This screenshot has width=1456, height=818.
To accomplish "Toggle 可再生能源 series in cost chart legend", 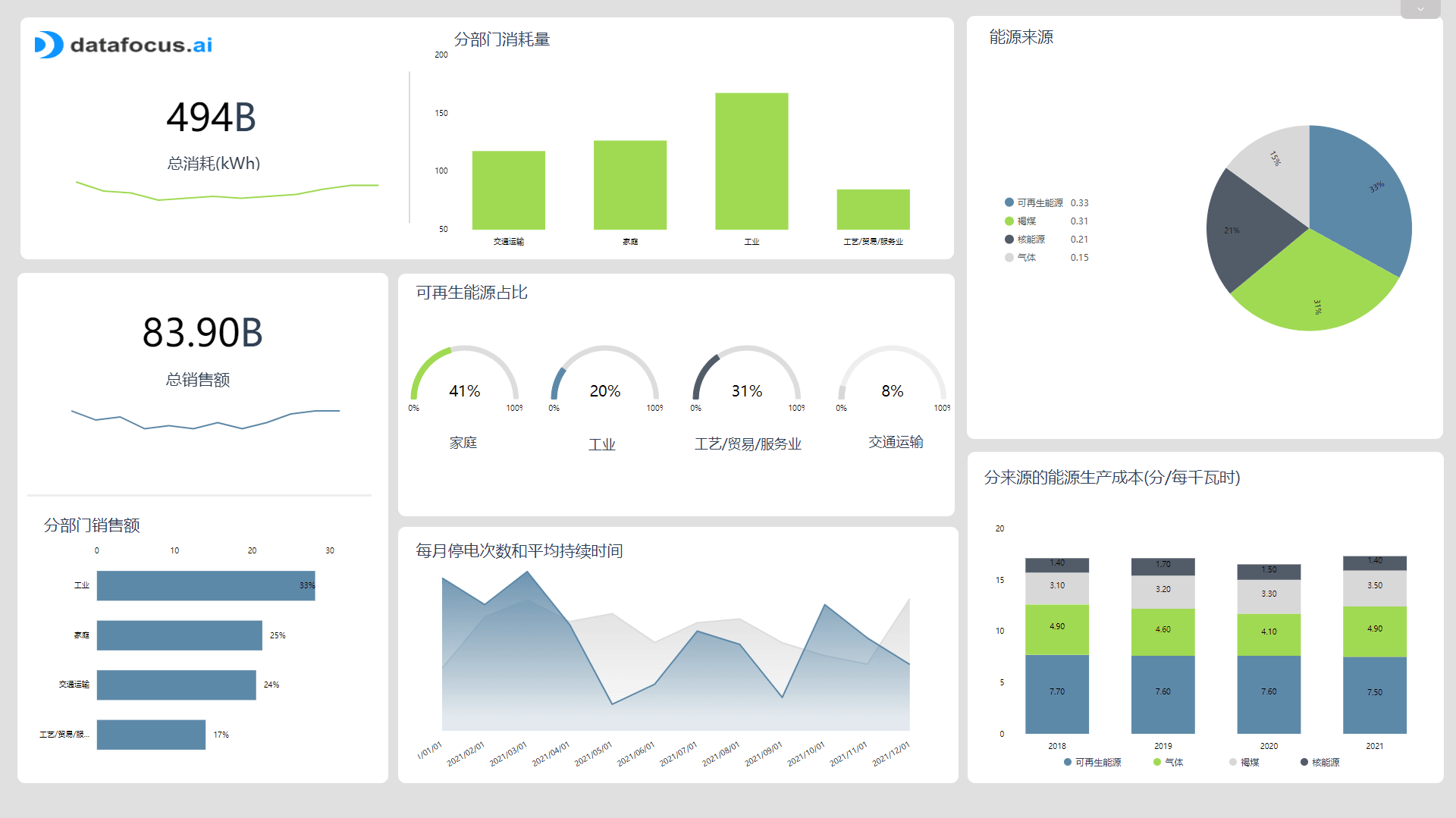I will tap(1092, 763).
